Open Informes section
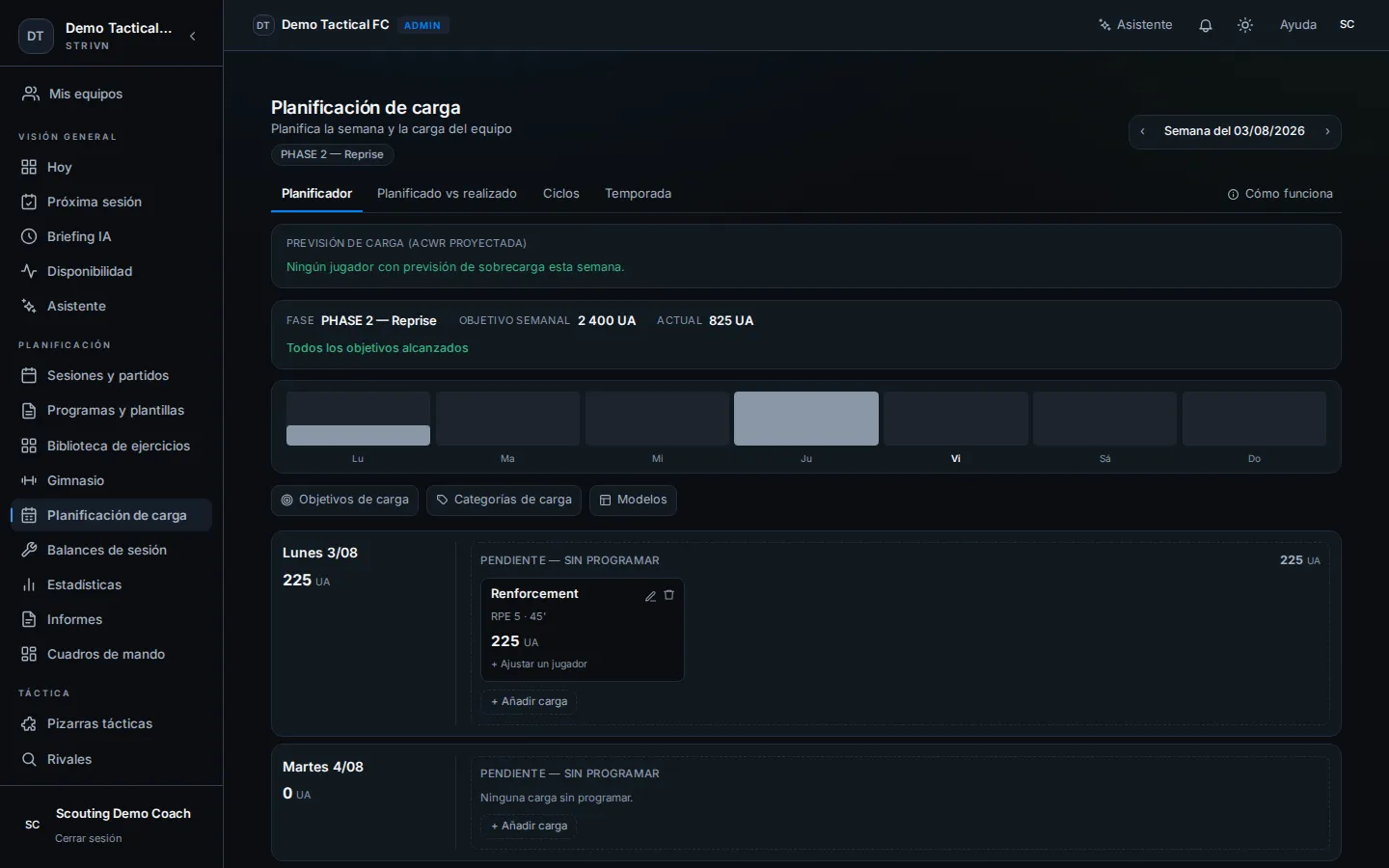 111,619
